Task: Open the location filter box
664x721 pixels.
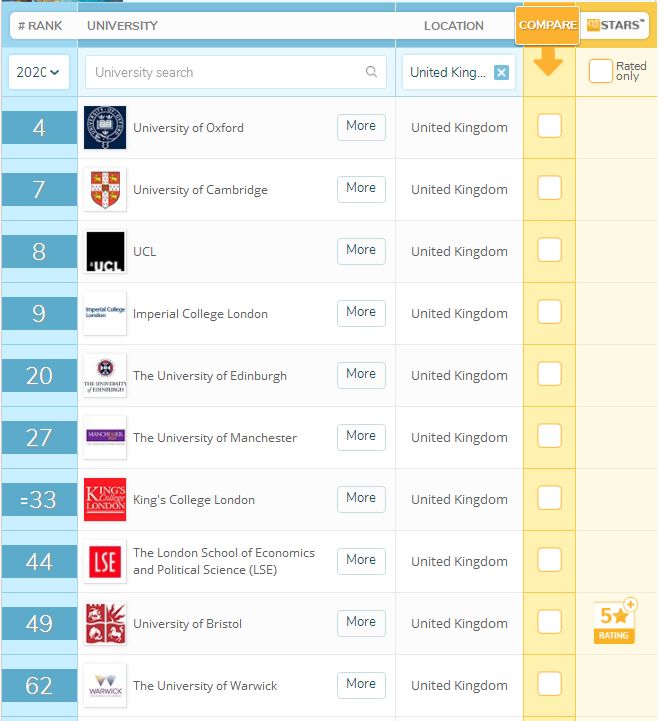Action: (x=458, y=72)
